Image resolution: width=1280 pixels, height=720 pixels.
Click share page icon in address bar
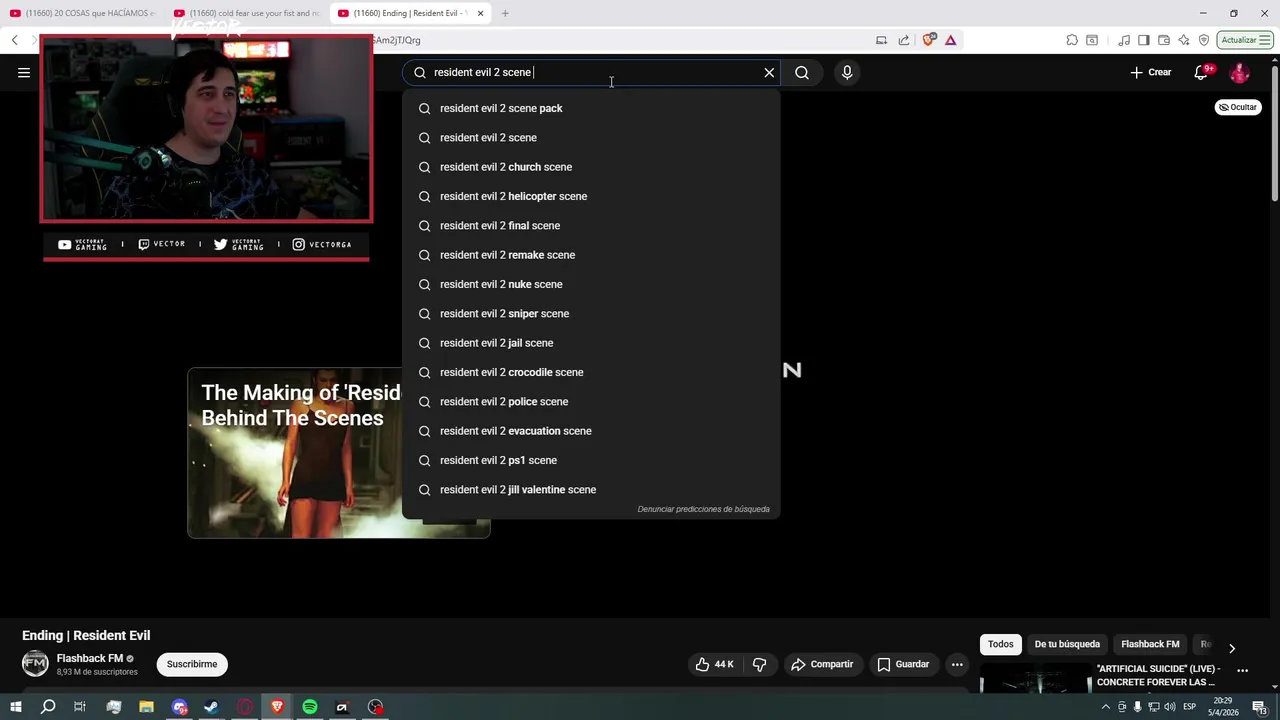click(904, 40)
